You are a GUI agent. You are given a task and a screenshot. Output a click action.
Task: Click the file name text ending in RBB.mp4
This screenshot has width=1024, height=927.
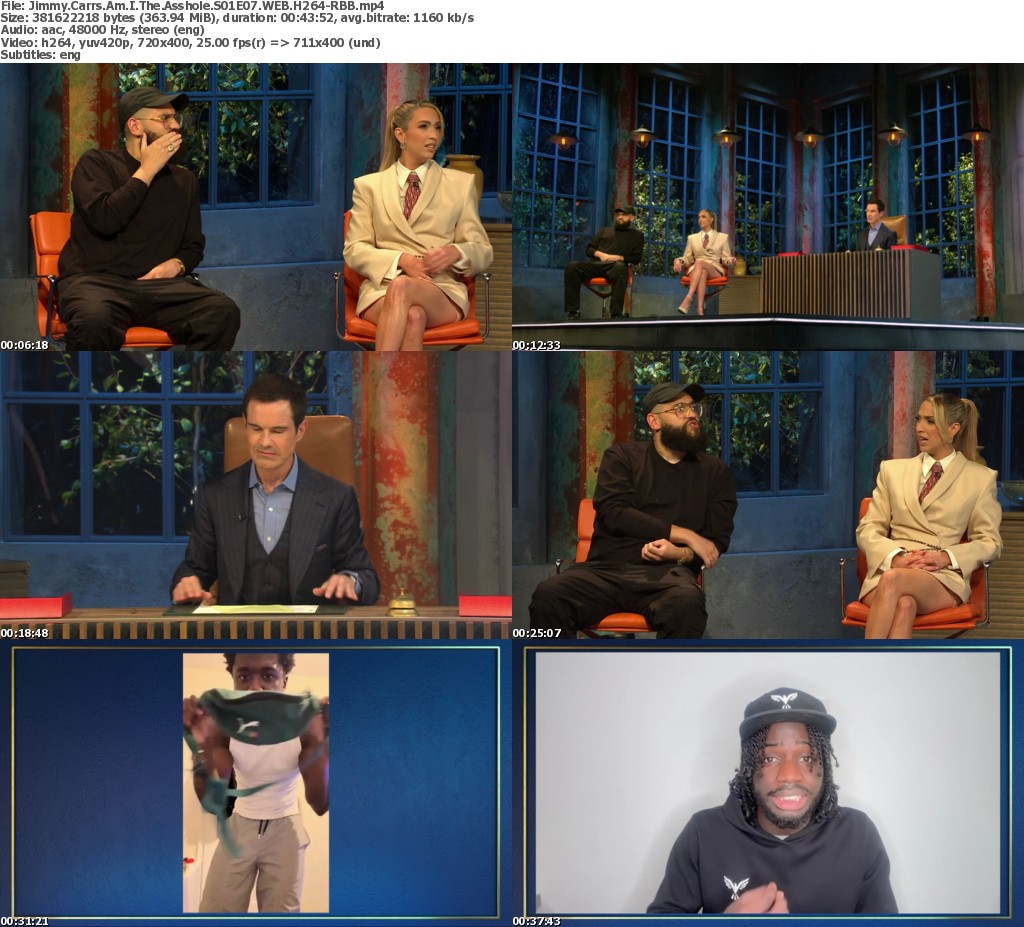click(192, 6)
